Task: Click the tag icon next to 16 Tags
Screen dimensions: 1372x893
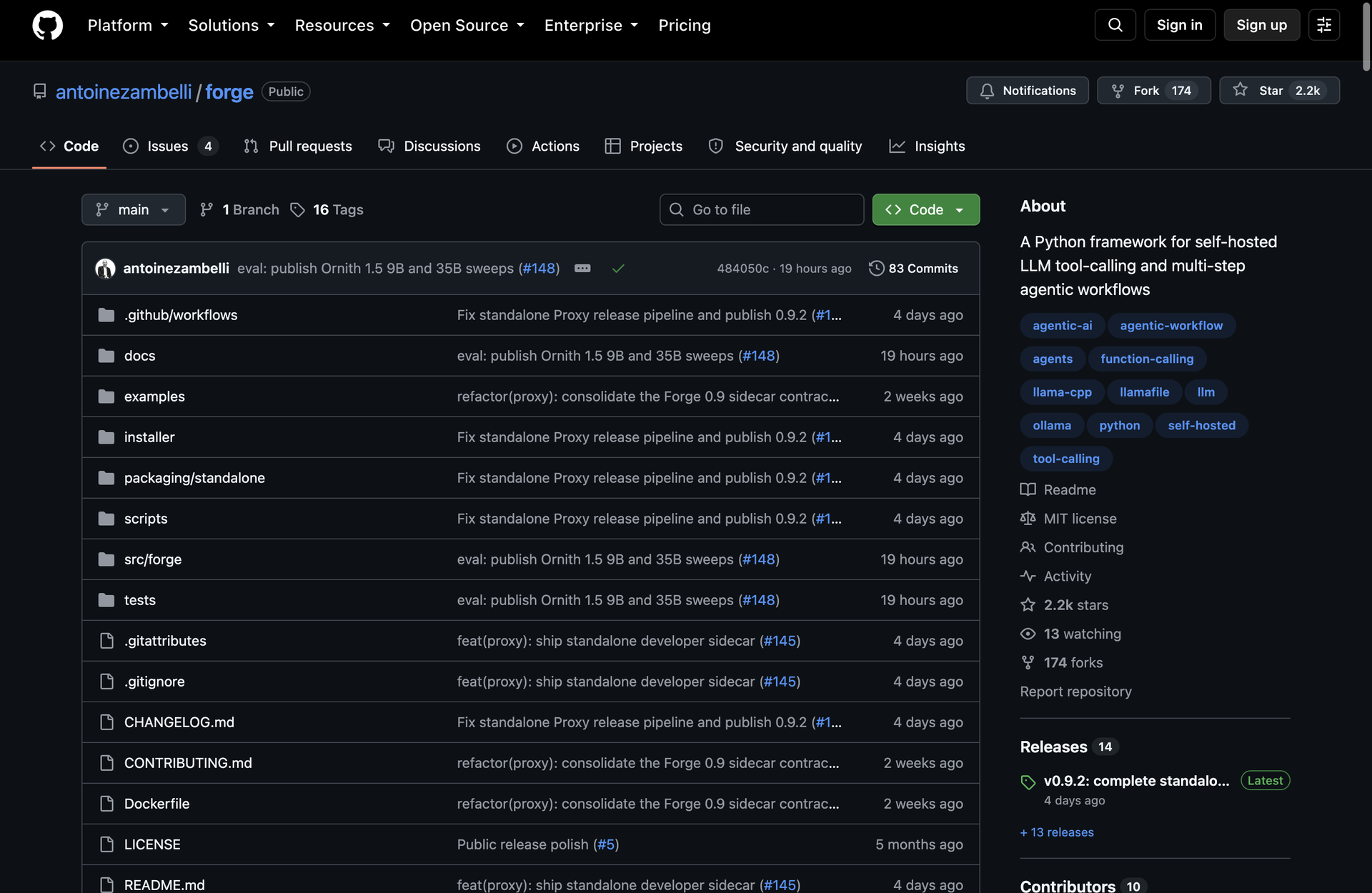Action: pyautogui.click(x=297, y=210)
